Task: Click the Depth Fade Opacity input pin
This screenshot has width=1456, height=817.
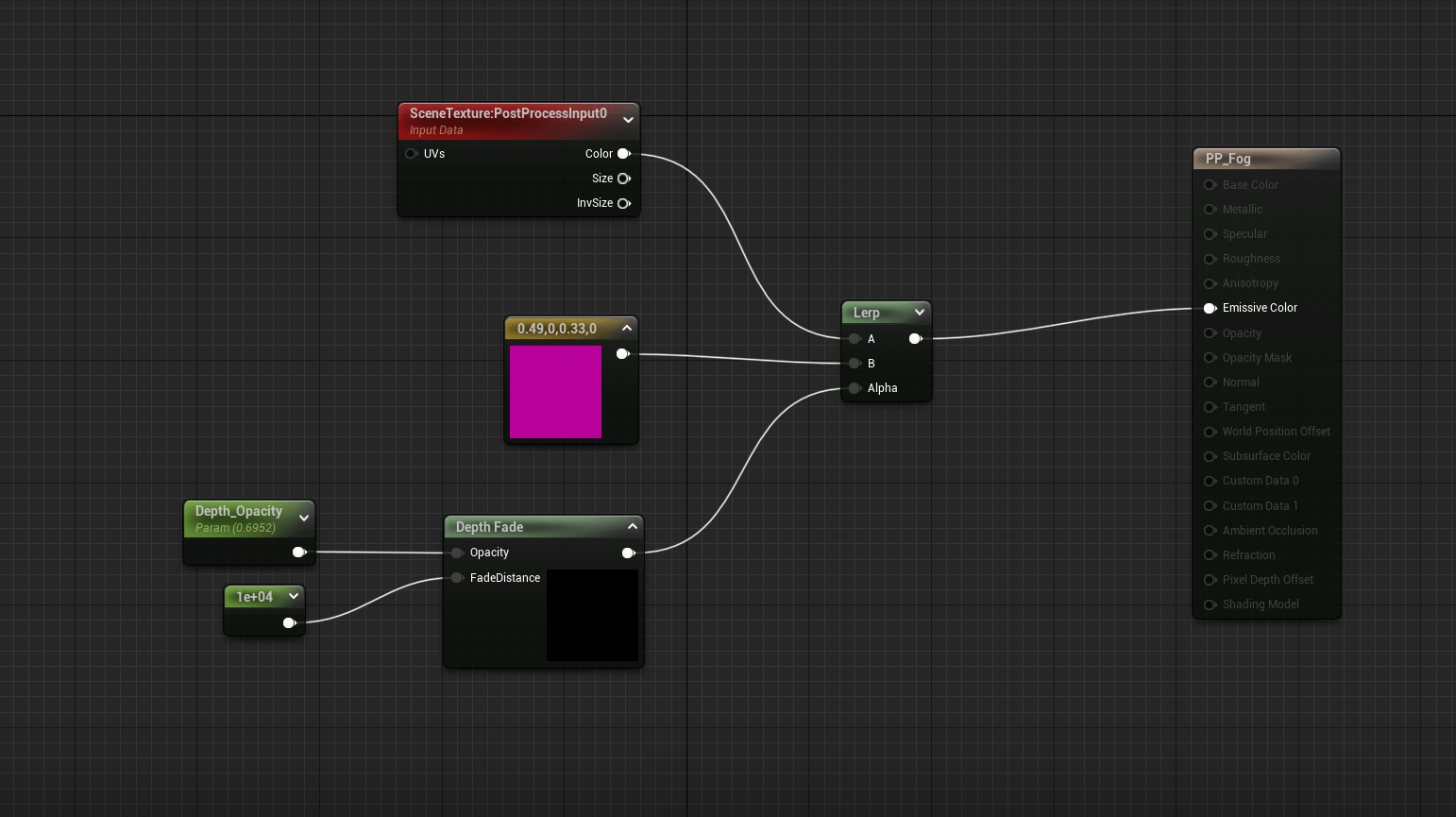Action: click(457, 553)
